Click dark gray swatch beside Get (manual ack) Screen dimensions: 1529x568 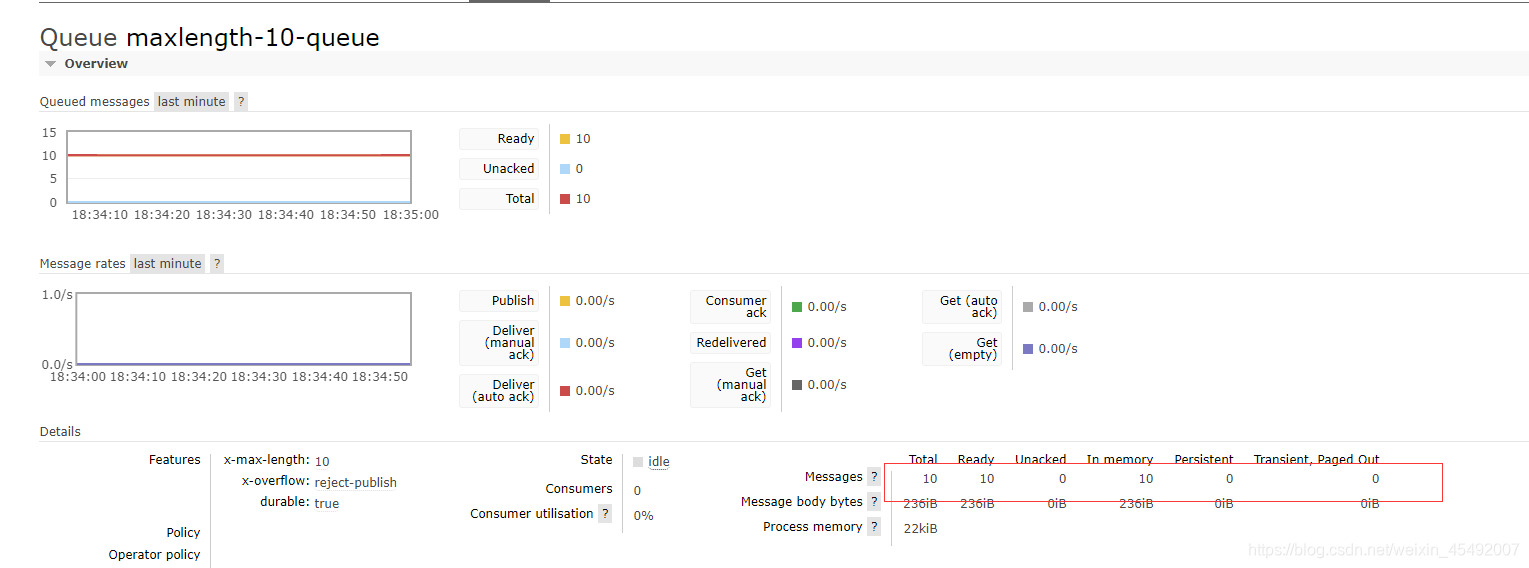tap(797, 385)
